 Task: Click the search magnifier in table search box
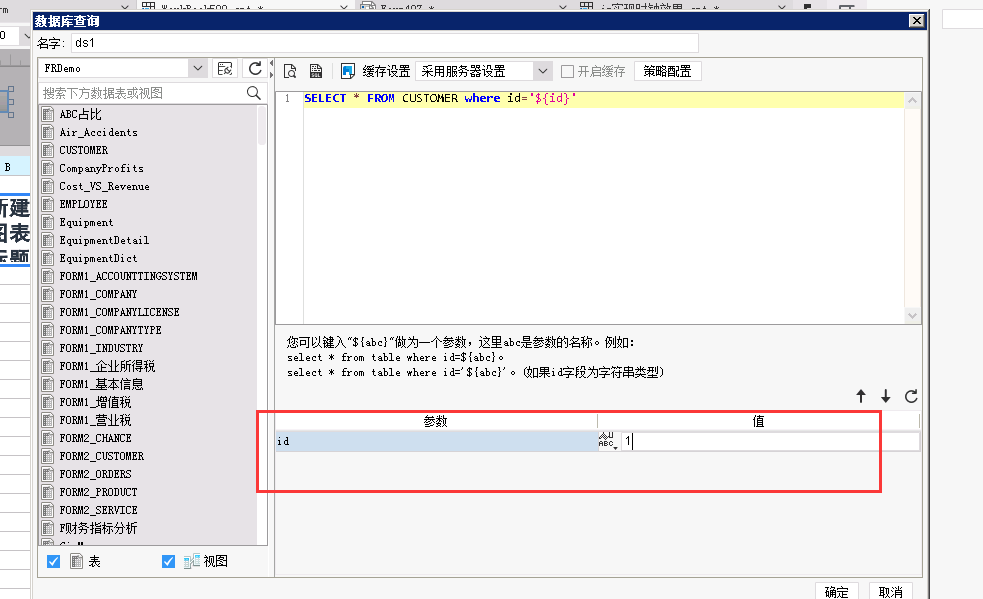click(x=254, y=93)
